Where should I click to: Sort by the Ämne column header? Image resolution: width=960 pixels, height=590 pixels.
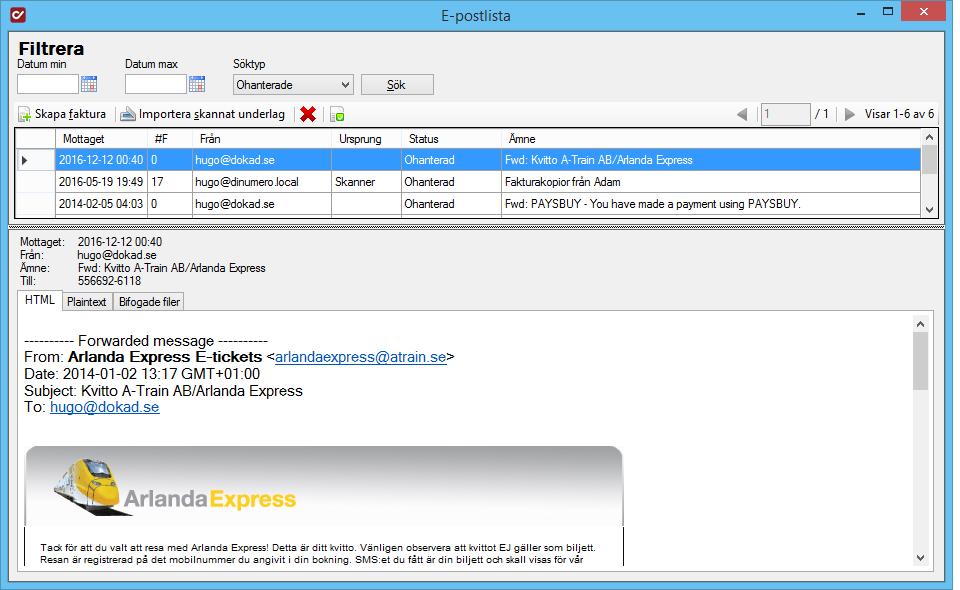point(711,139)
